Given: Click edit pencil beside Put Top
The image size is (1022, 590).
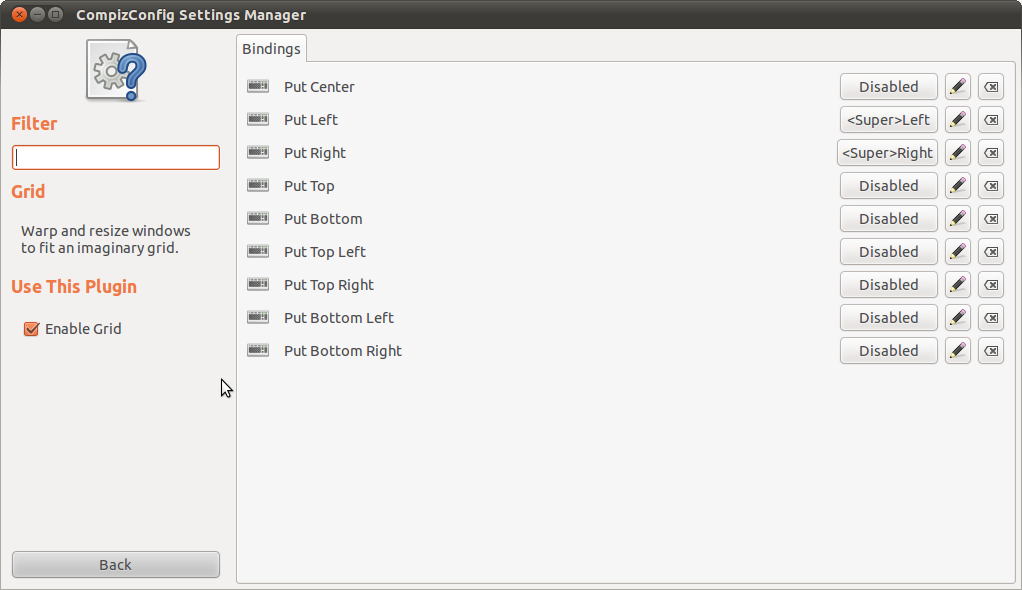Looking at the screenshot, I should 957,186.
